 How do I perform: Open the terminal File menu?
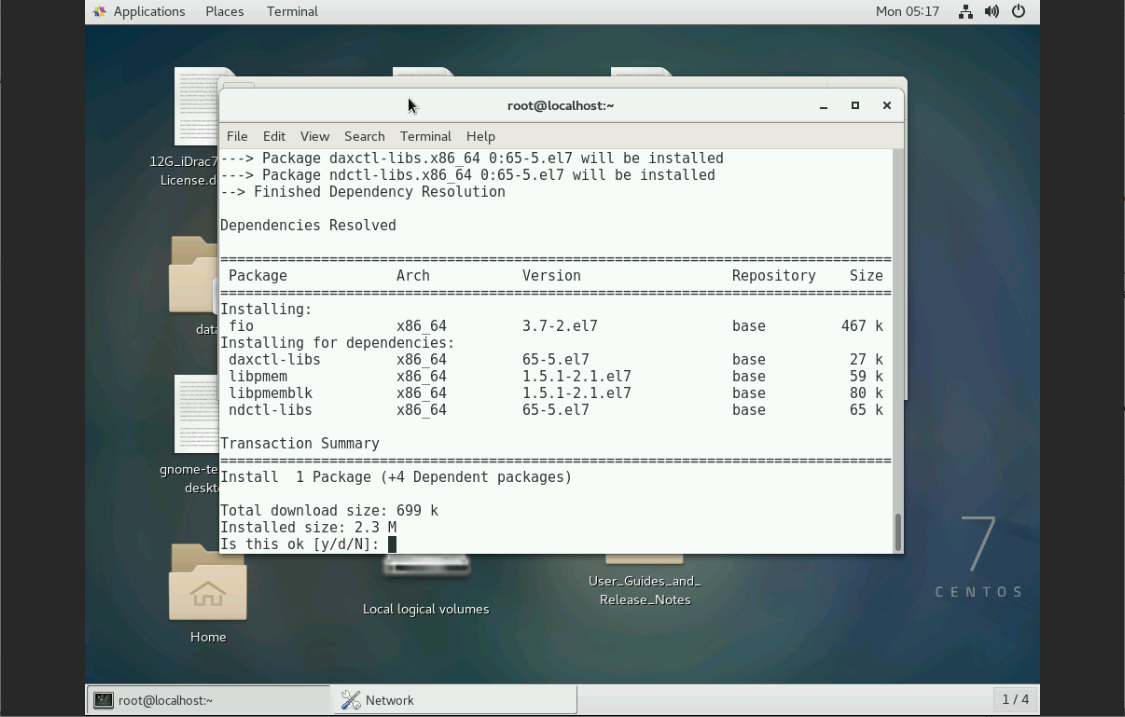click(x=237, y=136)
